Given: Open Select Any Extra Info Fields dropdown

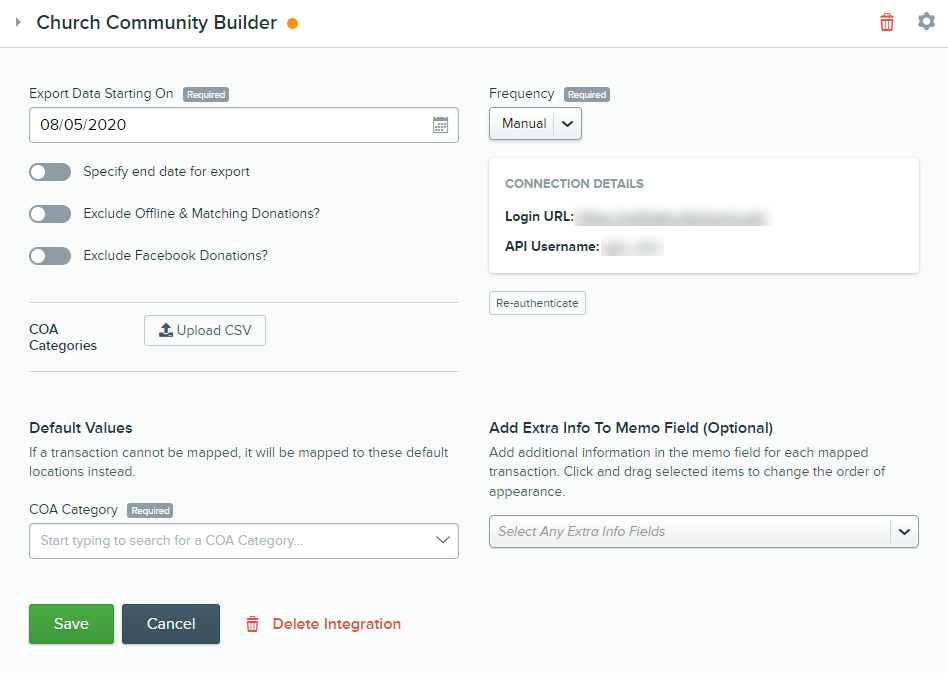Looking at the screenshot, I should pos(704,532).
